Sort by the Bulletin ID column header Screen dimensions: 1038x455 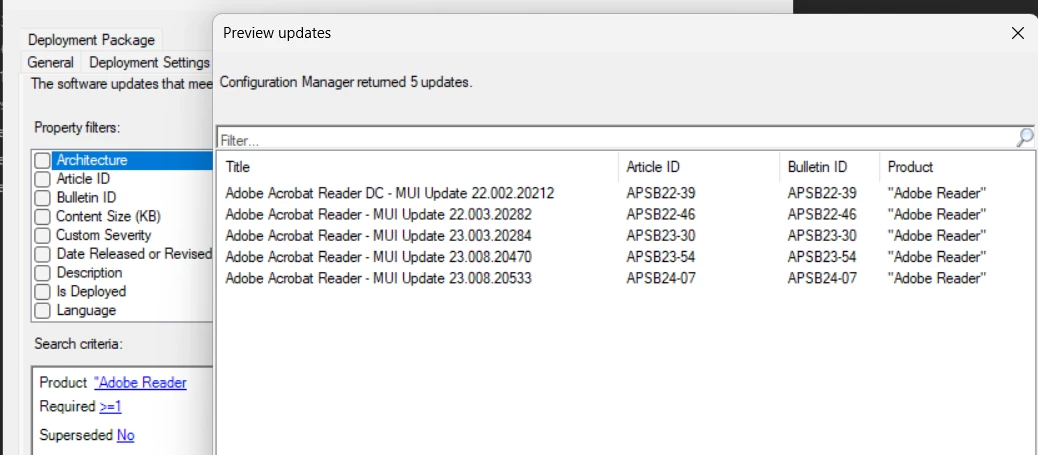pos(829,167)
